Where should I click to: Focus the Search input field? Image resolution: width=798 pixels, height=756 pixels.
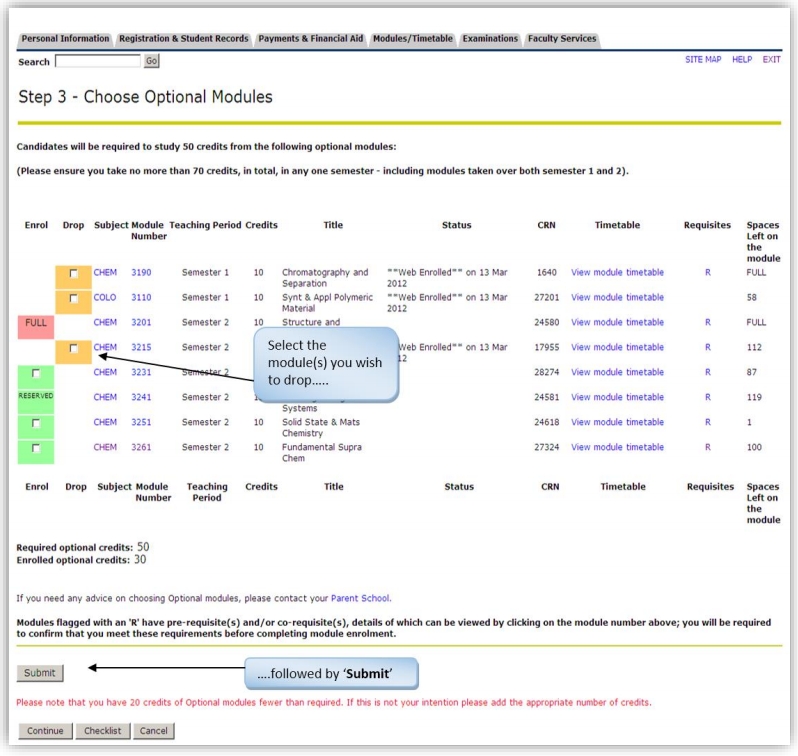(x=98, y=61)
